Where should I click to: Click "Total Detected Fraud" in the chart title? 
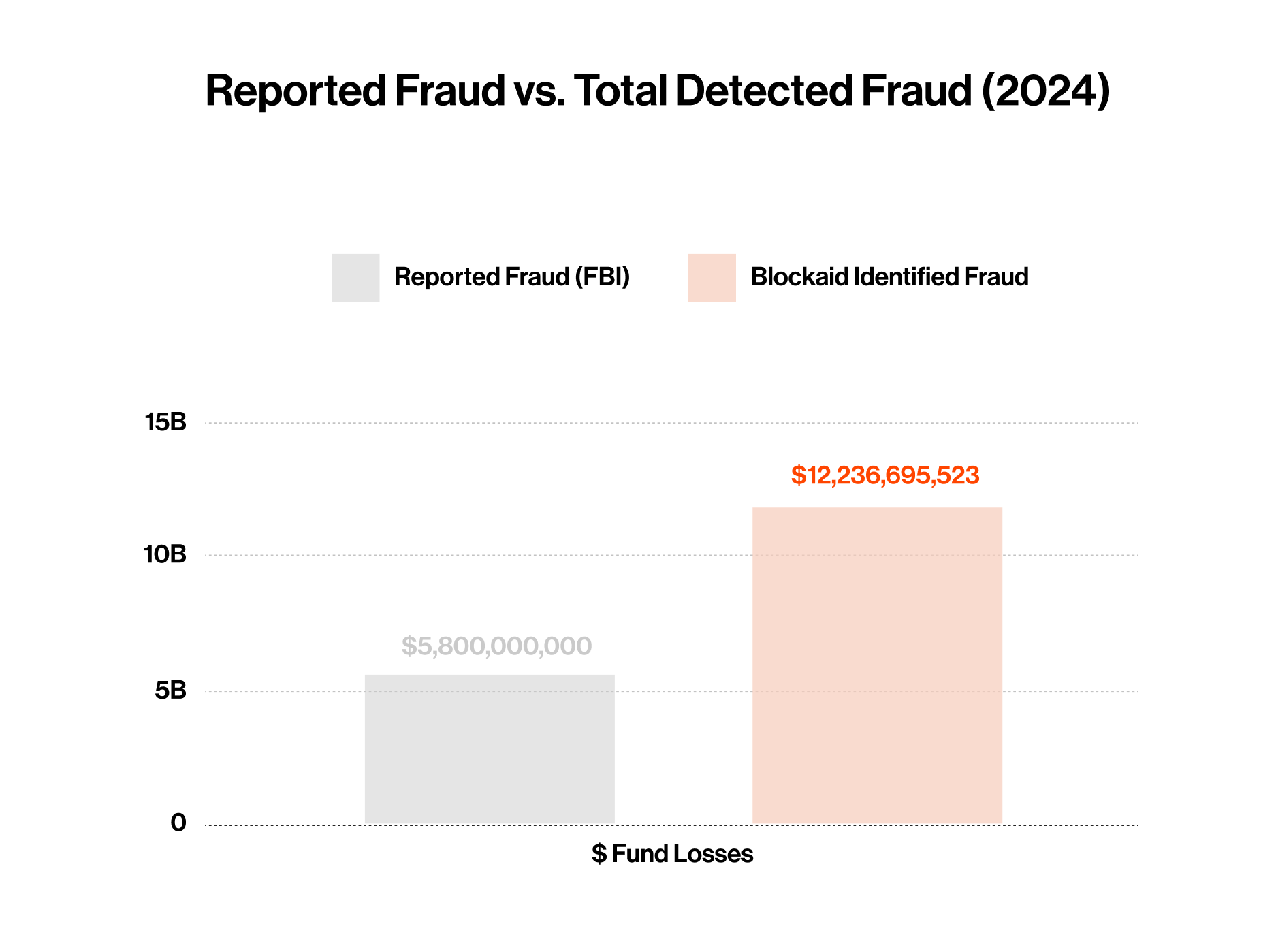point(772,91)
